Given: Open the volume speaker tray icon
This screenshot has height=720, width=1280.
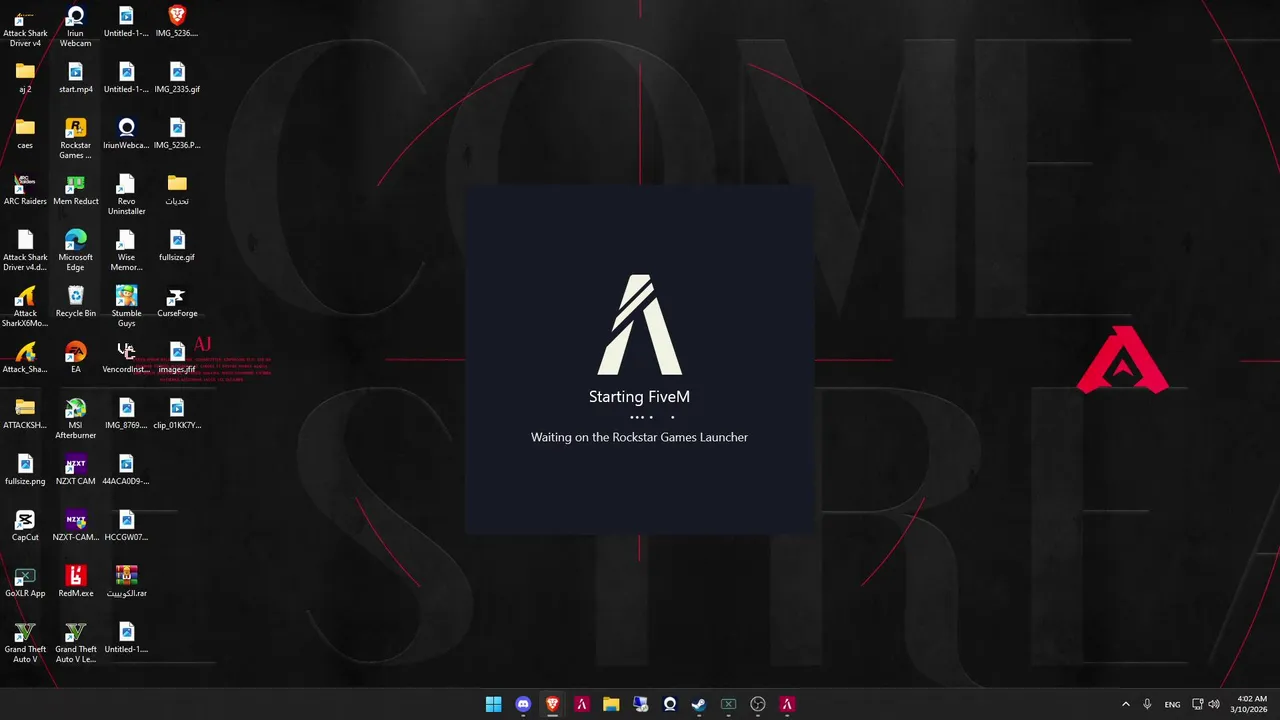Looking at the screenshot, I should 1214,704.
